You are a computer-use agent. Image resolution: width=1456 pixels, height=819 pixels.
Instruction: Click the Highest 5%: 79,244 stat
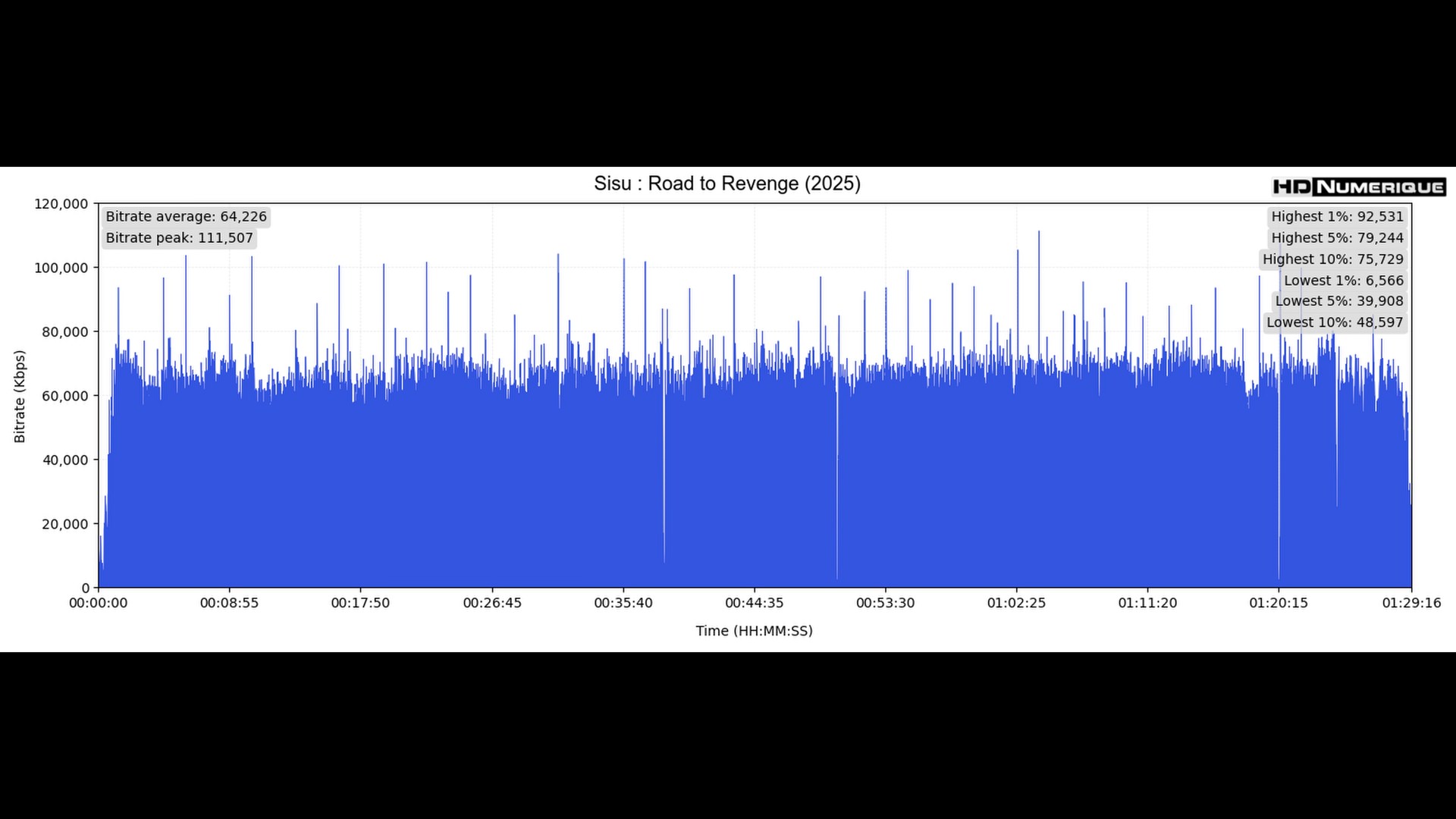click(x=1337, y=238)
